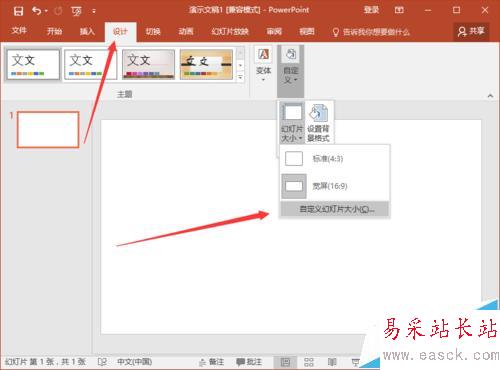Toggle the 批注 comments button

(249, 362)
